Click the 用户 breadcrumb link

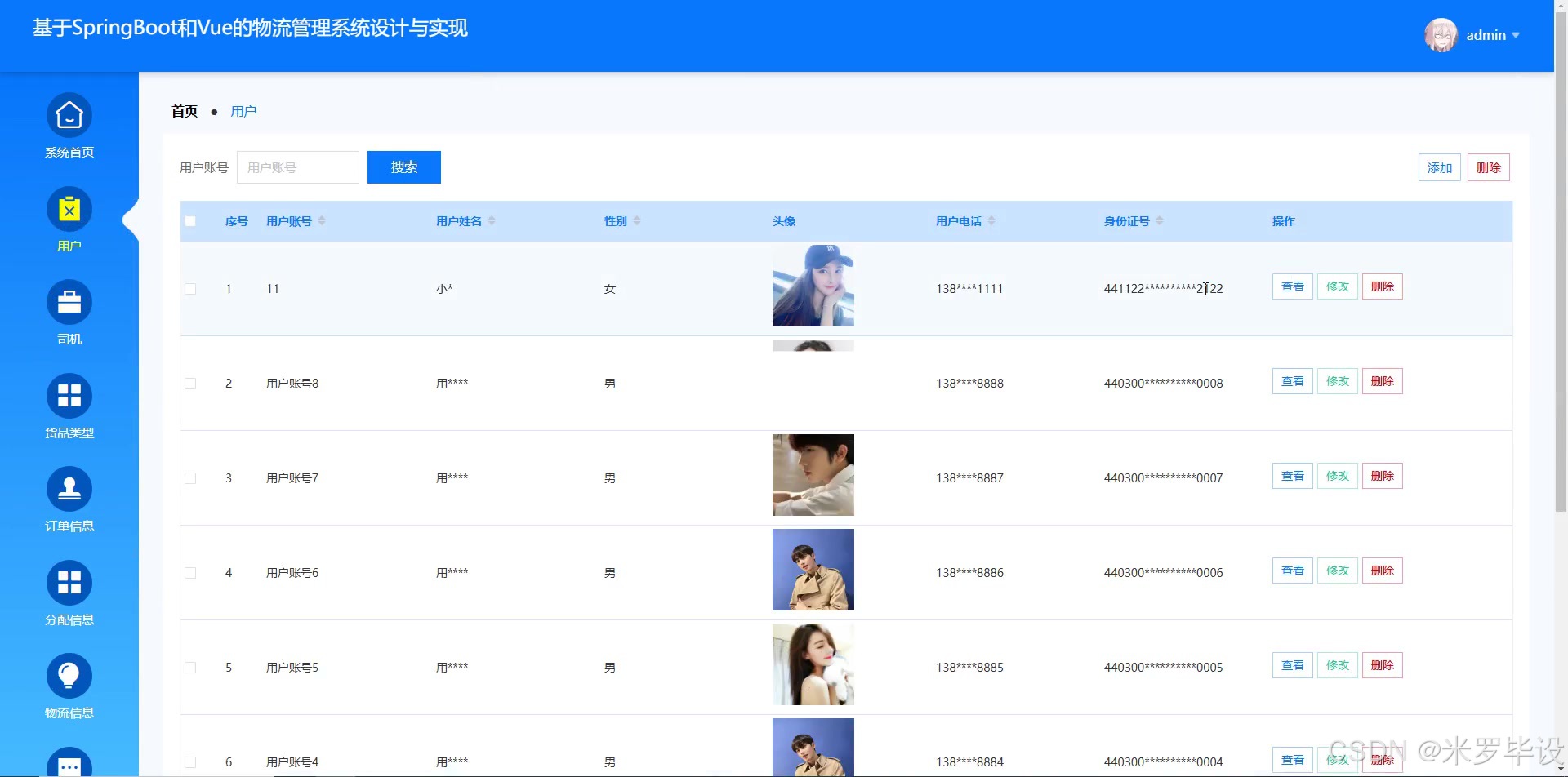(243, 111)
